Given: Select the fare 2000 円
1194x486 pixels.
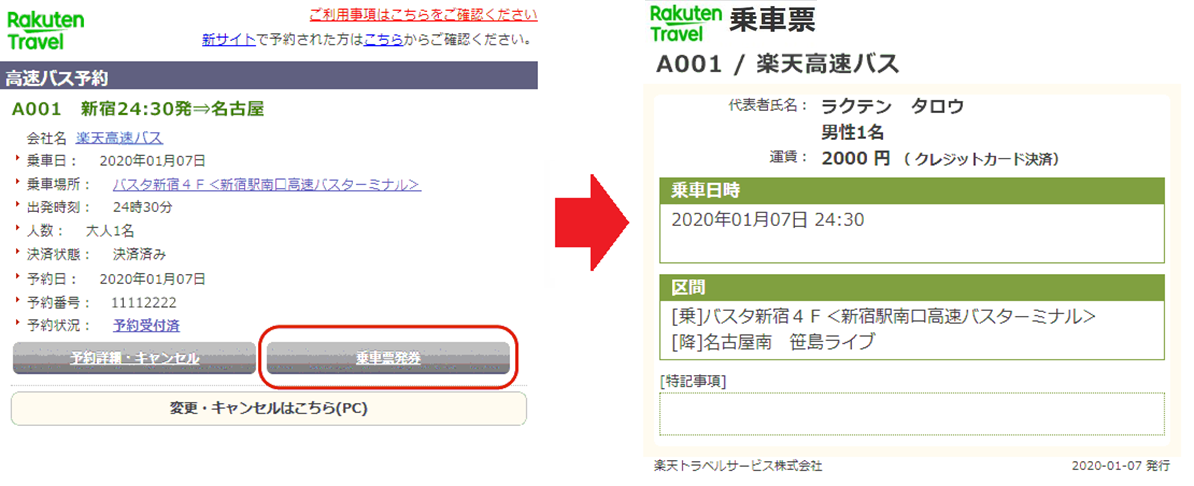Looking at the screenshot, I should tap(856, 159).
